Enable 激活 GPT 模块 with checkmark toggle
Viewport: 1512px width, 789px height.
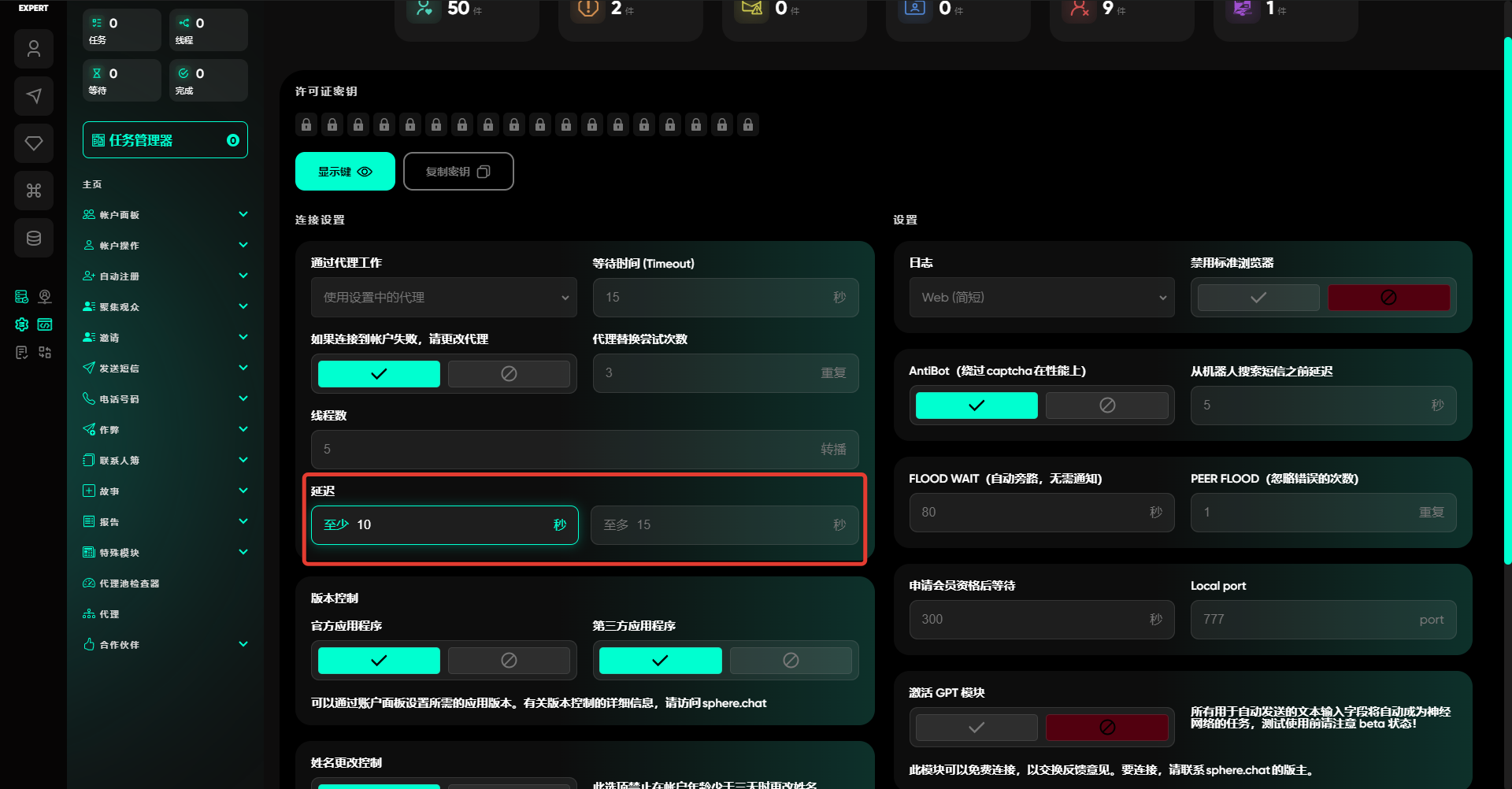976,728
